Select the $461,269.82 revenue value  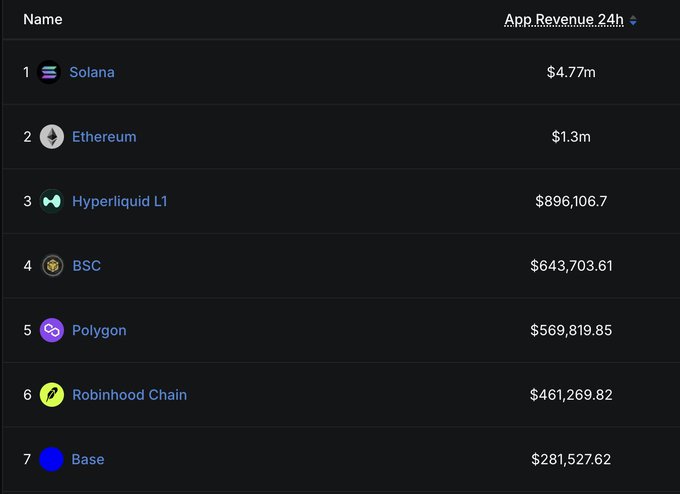[571, 395]
